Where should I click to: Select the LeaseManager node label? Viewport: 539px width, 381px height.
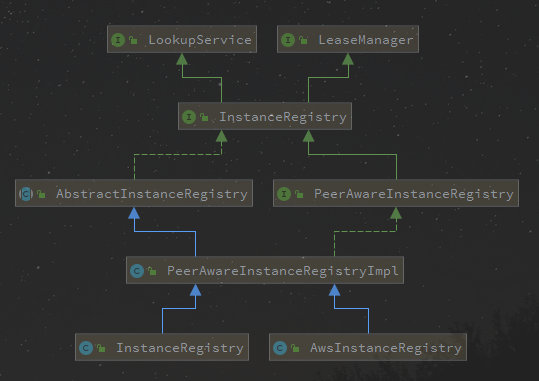coord(366,40)
